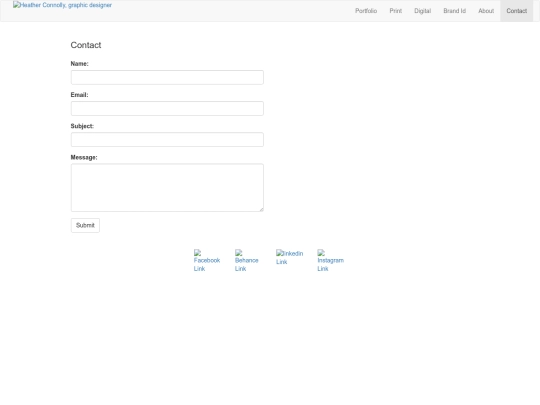Select Brand Id in navigation
Screen dimensions: 540x405
click(454, 11)
